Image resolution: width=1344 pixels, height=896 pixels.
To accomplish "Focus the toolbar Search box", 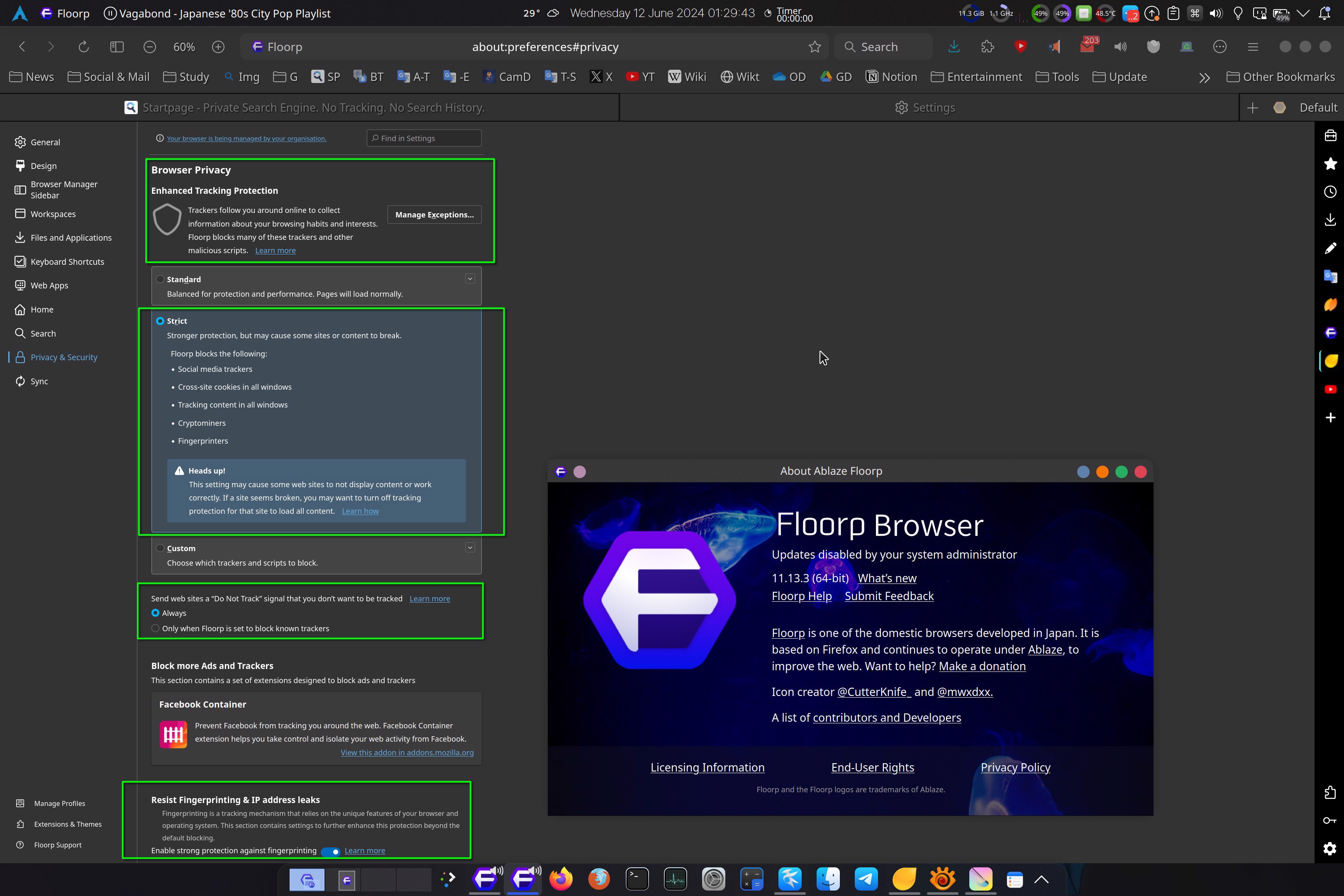I will coord(883,47).
